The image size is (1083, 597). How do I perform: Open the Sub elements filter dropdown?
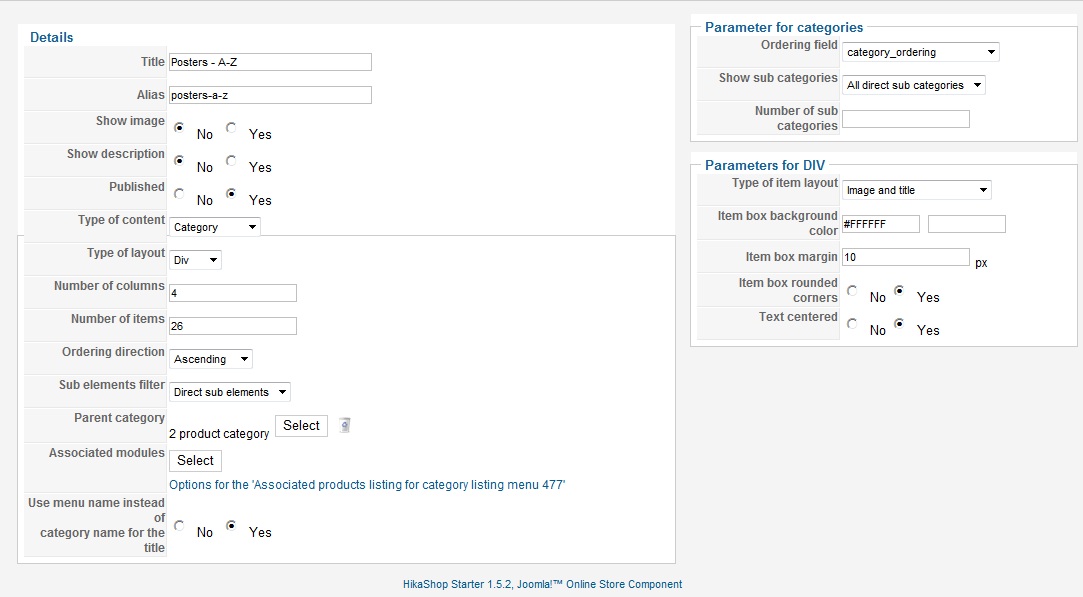230,392
